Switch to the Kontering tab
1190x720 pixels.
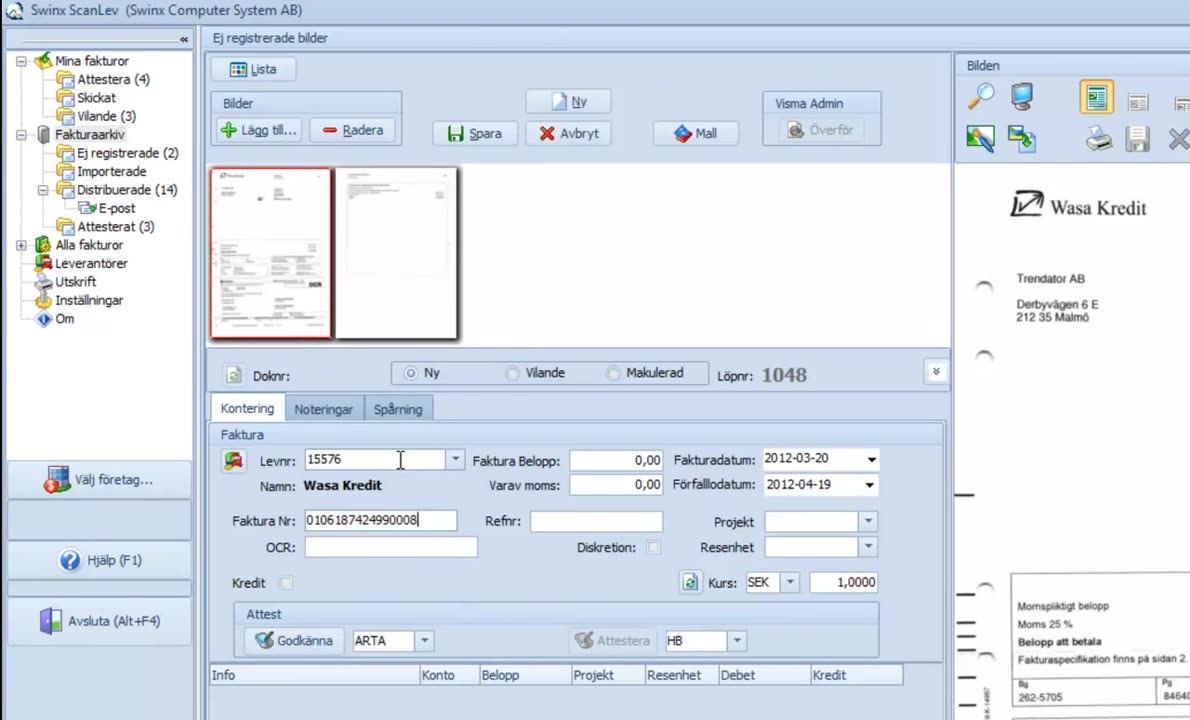[x=247, y=408]
